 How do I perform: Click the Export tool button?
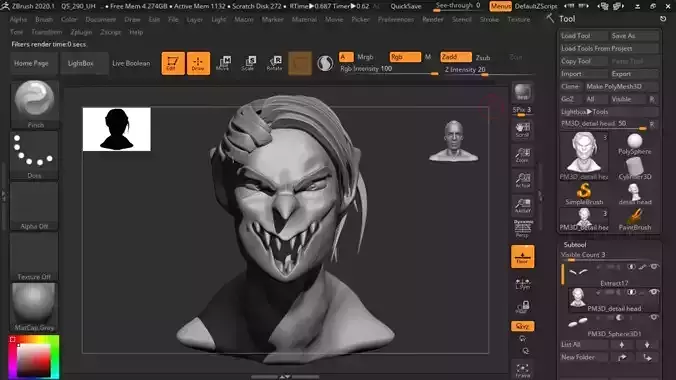pyautogui.click(x=634, y=74)
